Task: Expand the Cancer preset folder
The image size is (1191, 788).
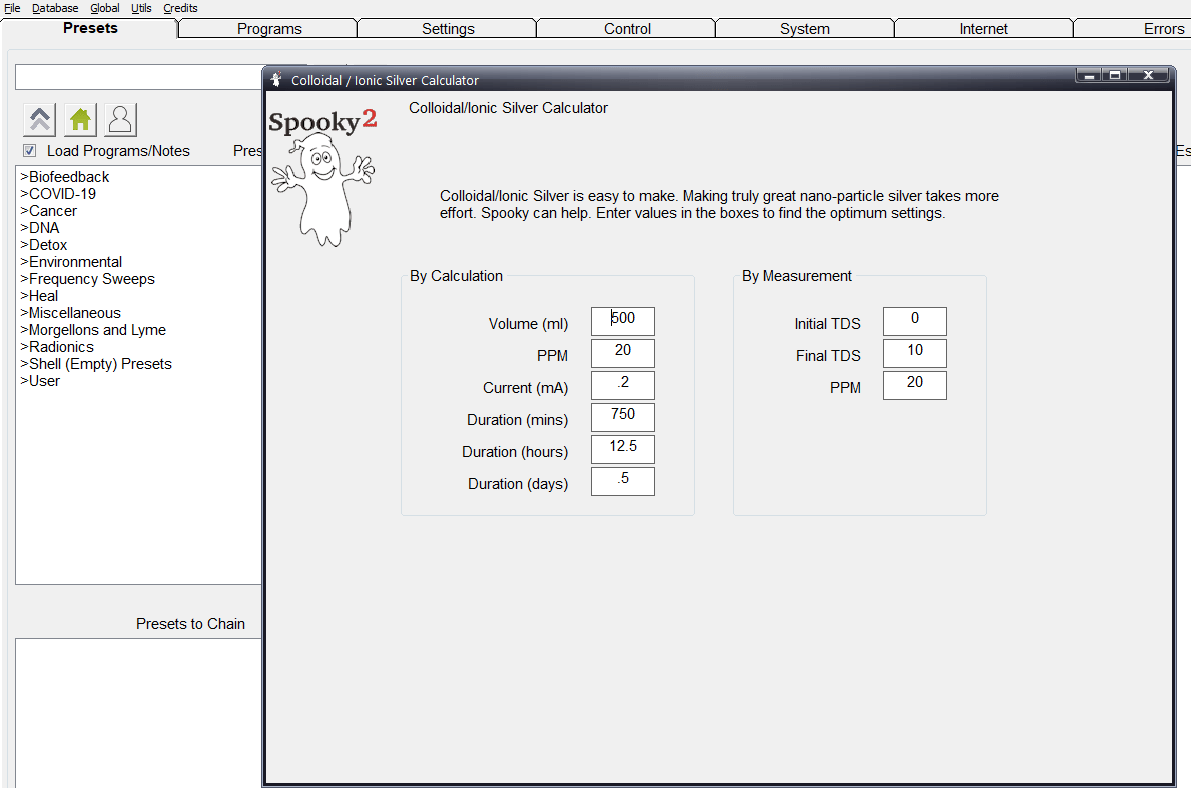Action: (x=49, y=210)
